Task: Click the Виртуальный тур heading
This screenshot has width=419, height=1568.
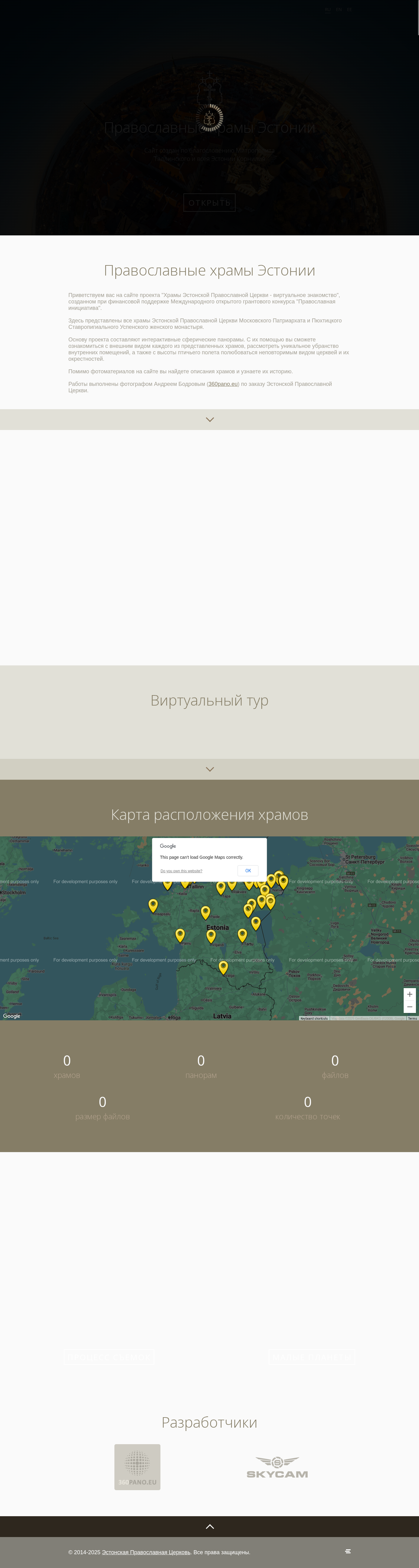Action: pos(209,700)
